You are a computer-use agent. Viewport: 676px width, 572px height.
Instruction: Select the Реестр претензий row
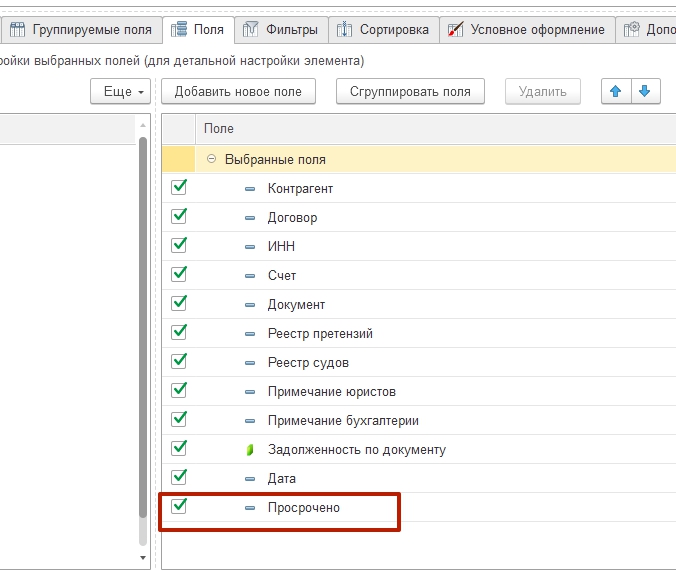tap(320, 333)
